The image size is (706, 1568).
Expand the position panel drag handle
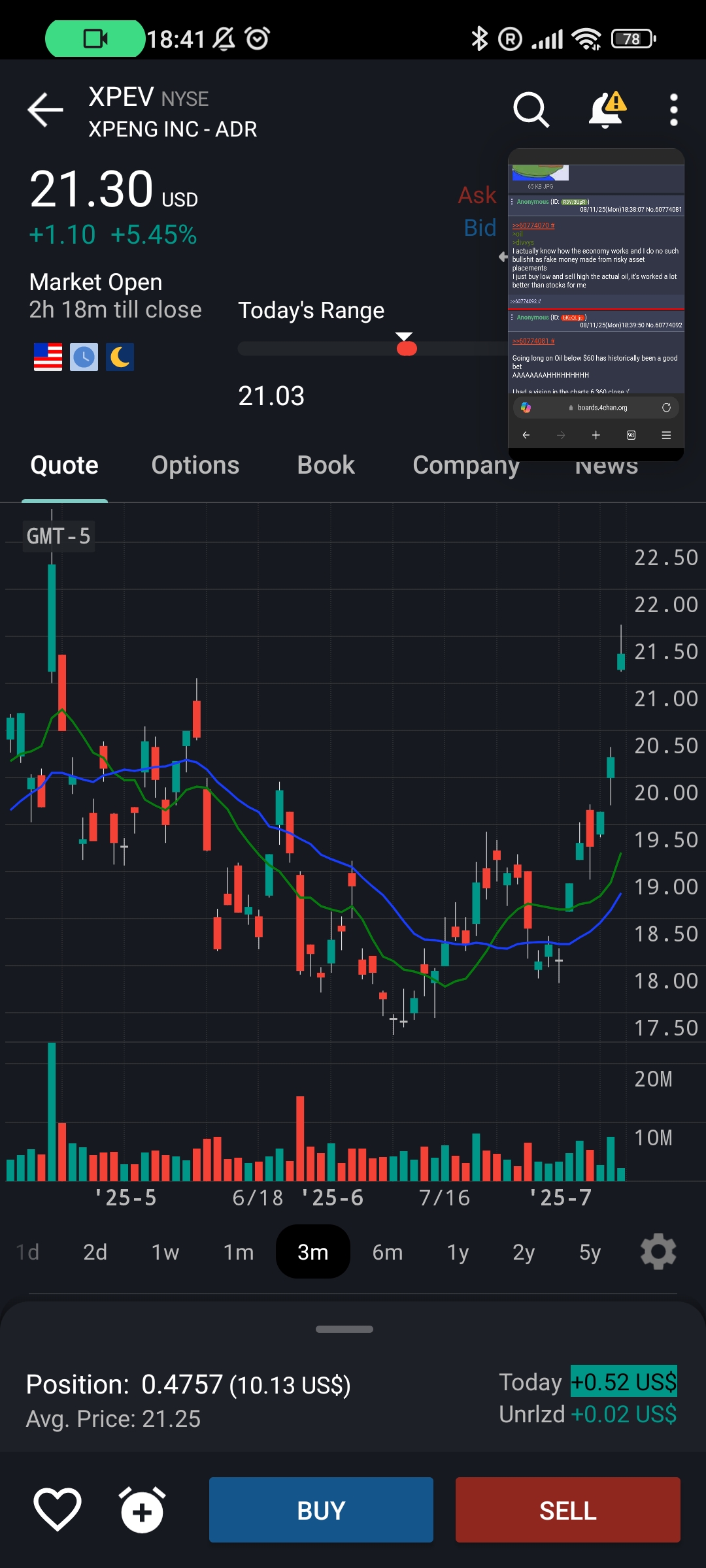click(x=345, y=1329)
